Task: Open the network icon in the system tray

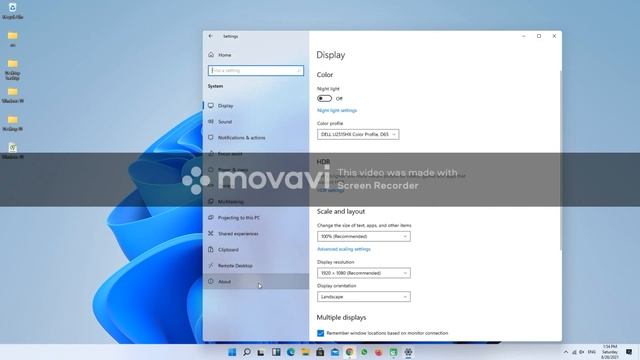Action: click(x=574, y=352)
